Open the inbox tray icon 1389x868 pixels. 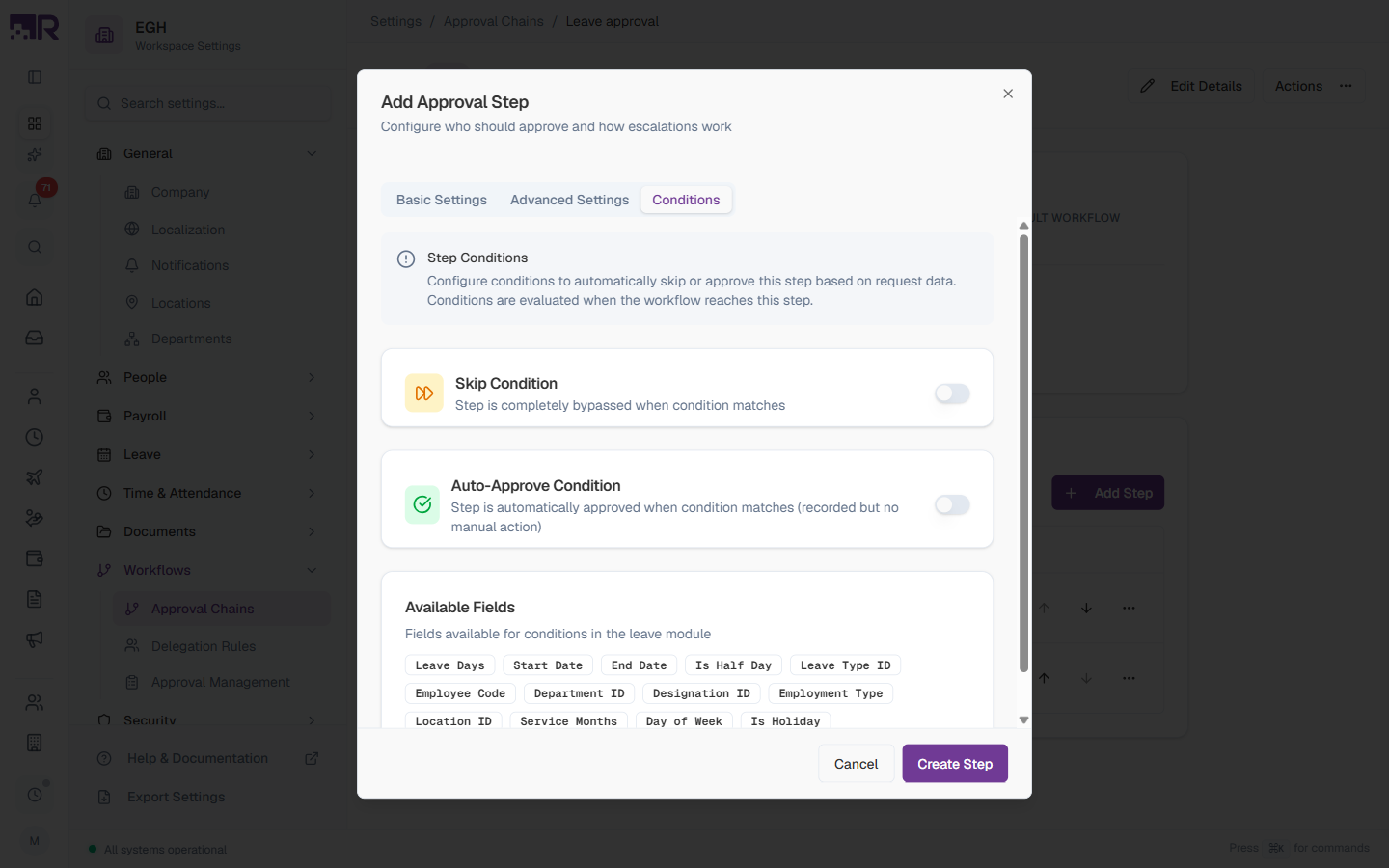[x=35, y=338]
